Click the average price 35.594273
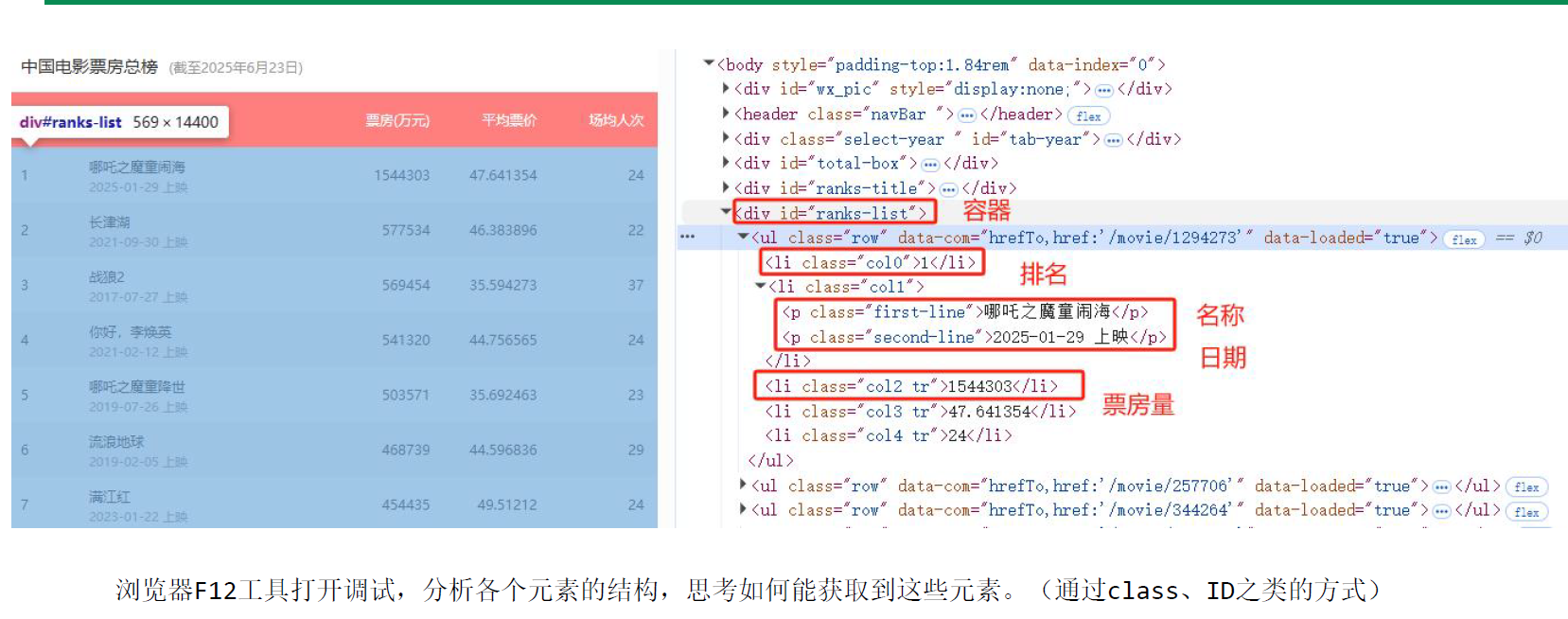 tap(502, 285)
